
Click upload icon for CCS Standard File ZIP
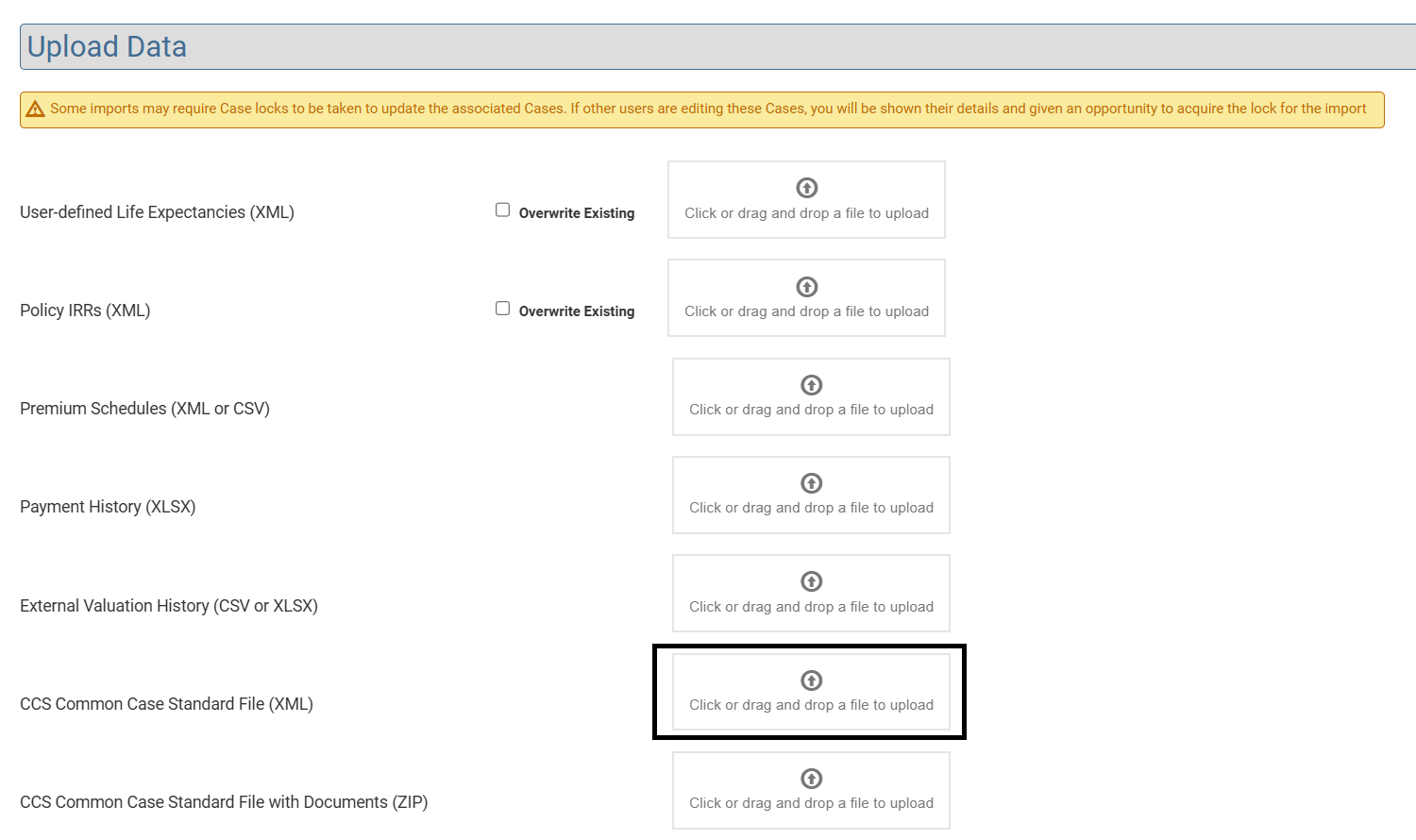pyautogui.click(x=811, y=779)
